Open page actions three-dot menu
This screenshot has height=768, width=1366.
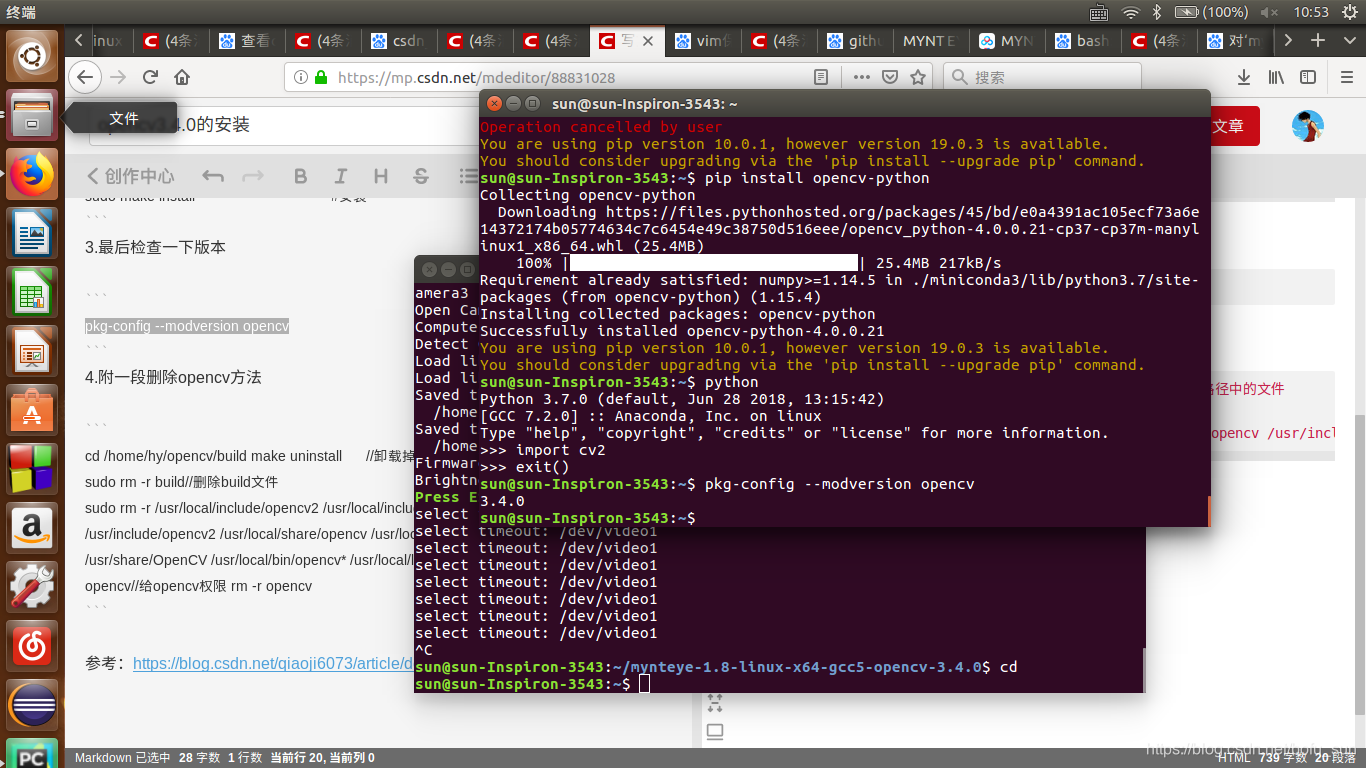[861, 77]
